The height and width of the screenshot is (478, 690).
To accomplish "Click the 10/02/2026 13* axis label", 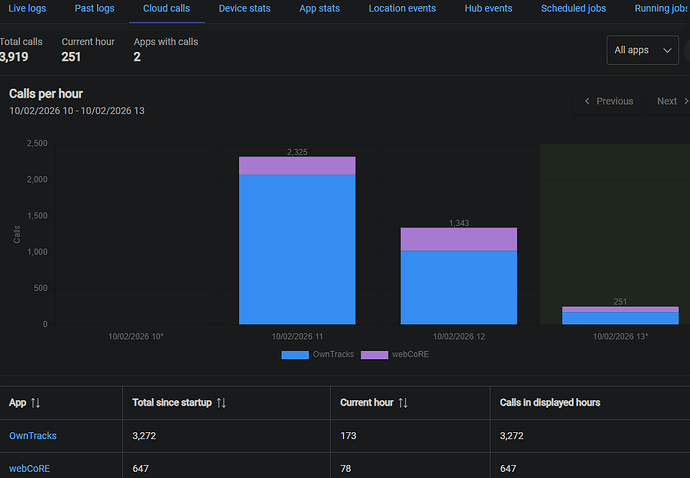I will (620, 337).
